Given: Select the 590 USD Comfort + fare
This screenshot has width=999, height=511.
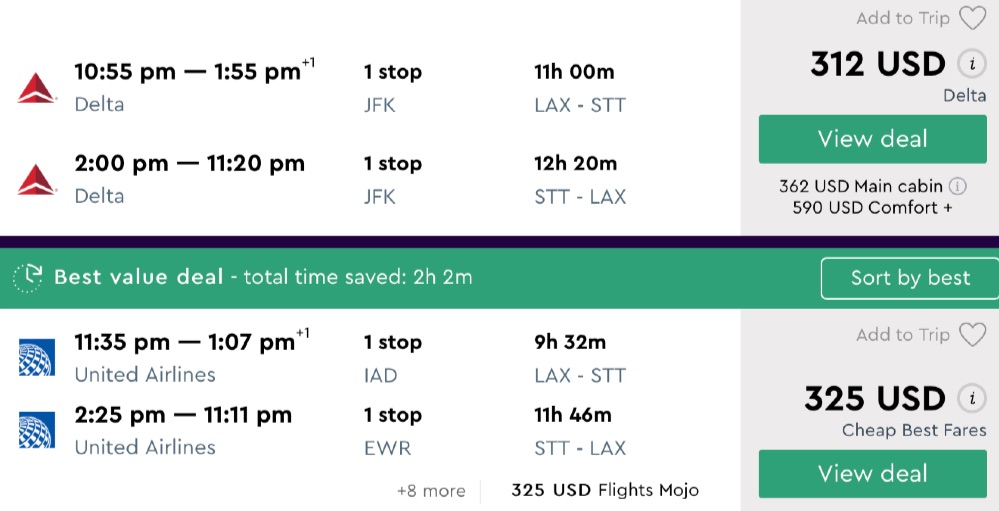Looking at the screenshot, I should click(x=872, y=208).
